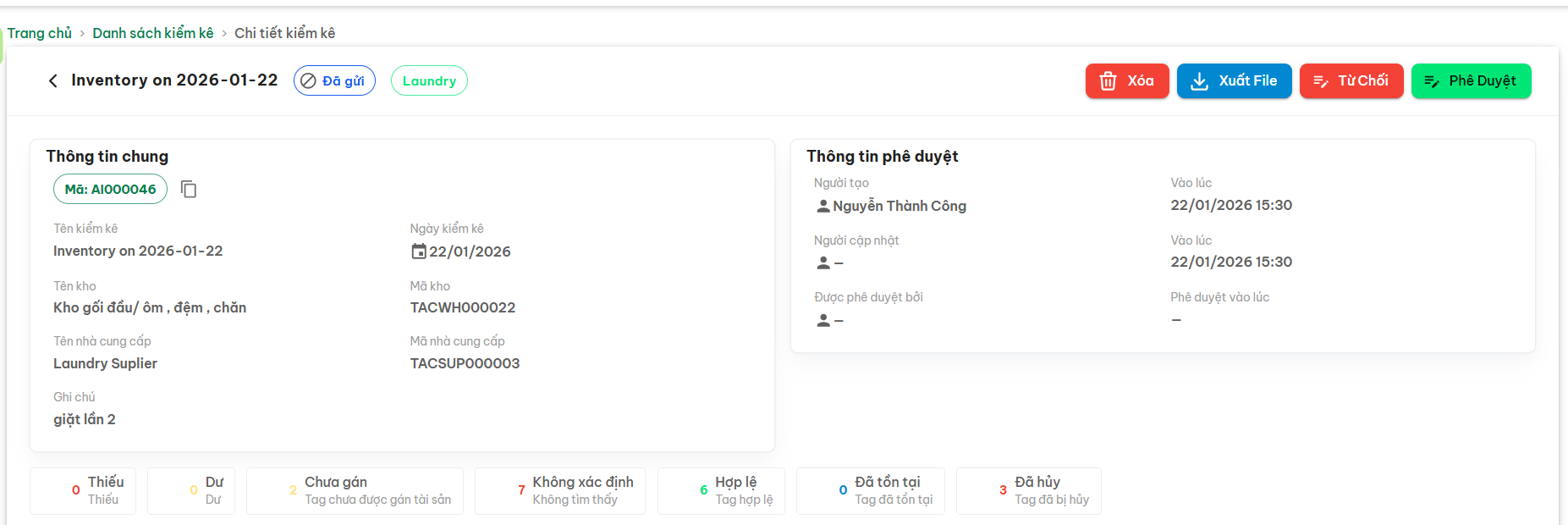Click the calendar icon next to 22/01/2026
The height and width of the screenshot is (525, 1568).
tap(418, 251)
